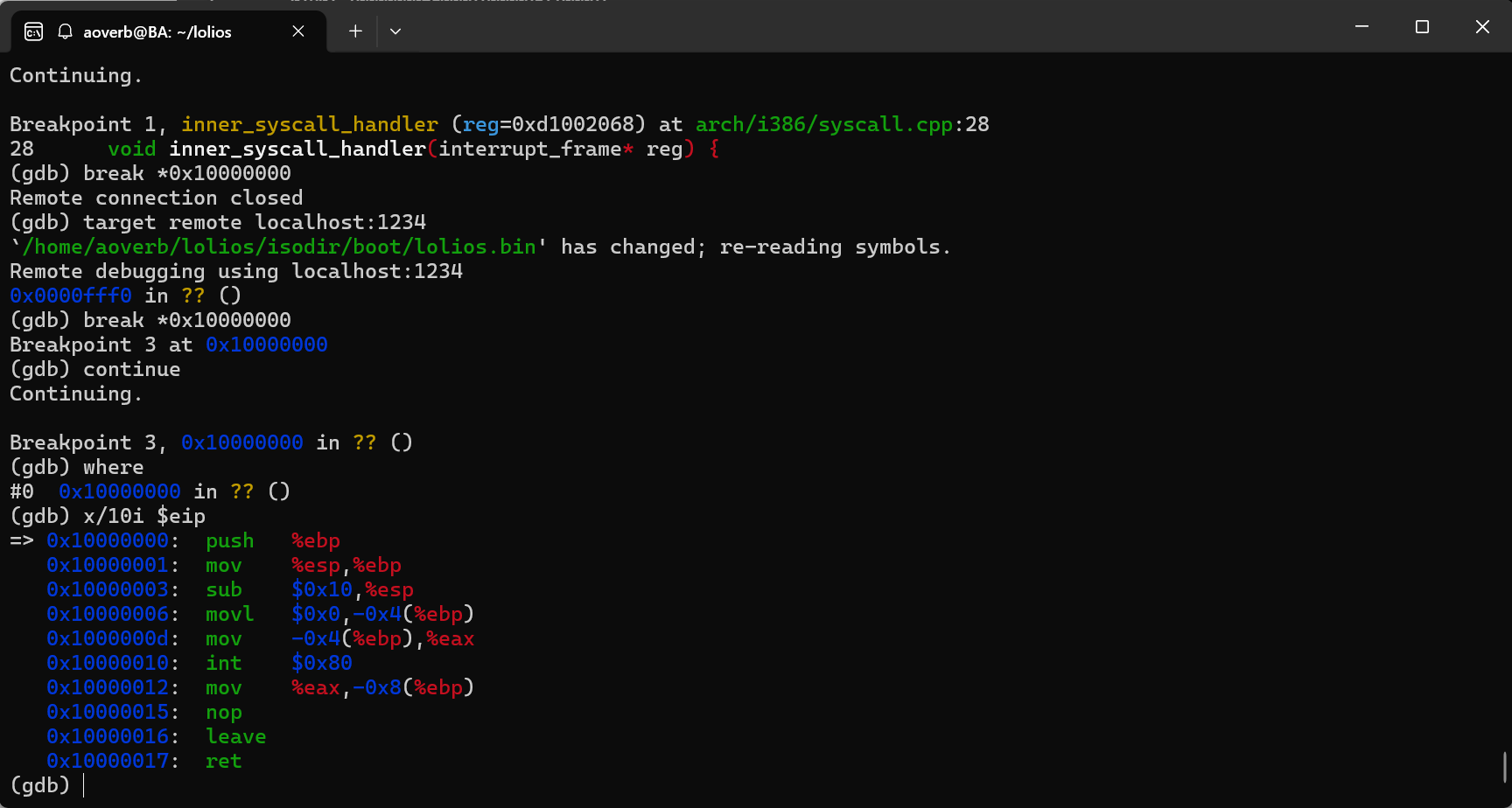Viewport: 1512px width, 808px height.
Task: Click the => current instruction marker
Action: 21,540
